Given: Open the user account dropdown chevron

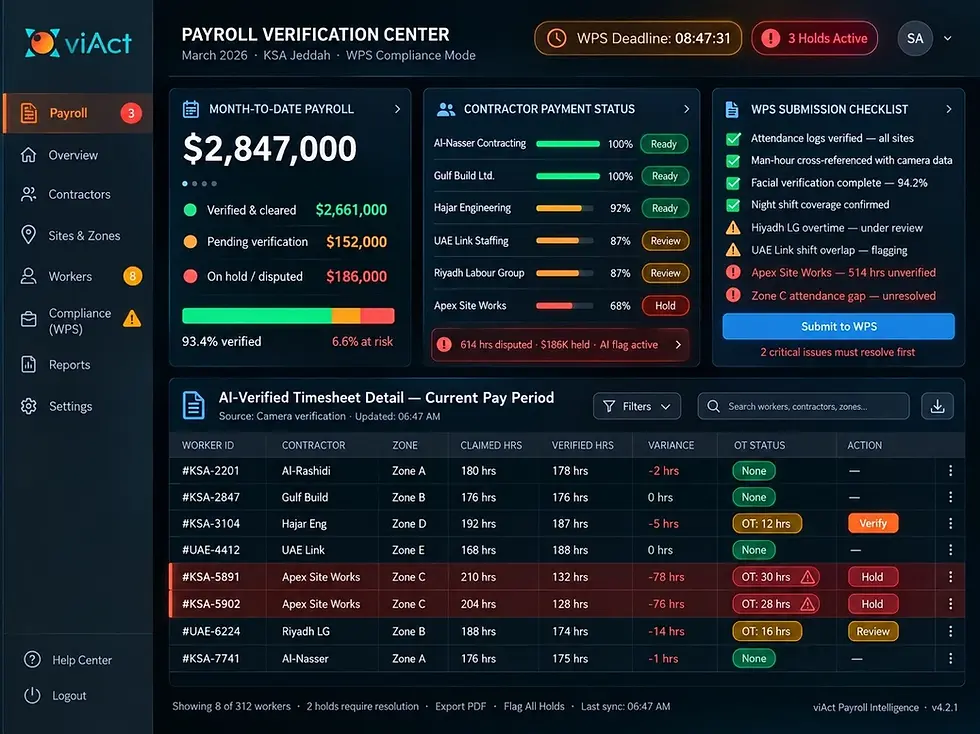Looking at the screenshot, I should tap(948, 38).
